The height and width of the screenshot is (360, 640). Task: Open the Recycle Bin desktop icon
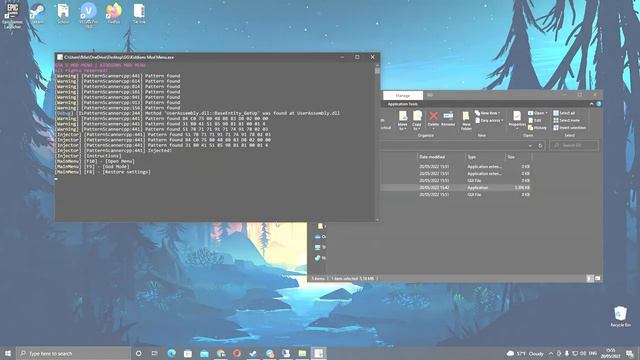(620, 316)
